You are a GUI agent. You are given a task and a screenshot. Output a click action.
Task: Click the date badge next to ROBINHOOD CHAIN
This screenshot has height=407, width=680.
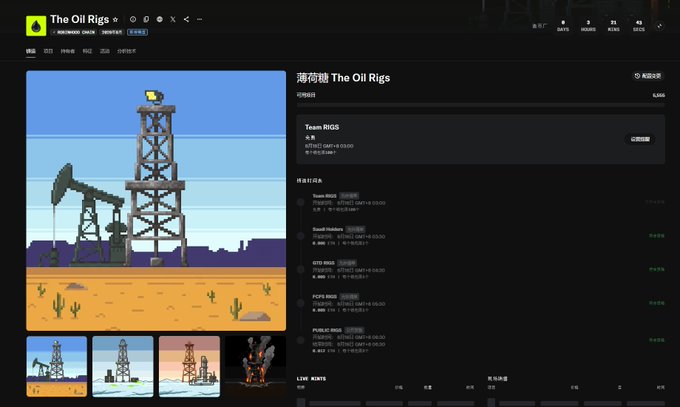112,32
